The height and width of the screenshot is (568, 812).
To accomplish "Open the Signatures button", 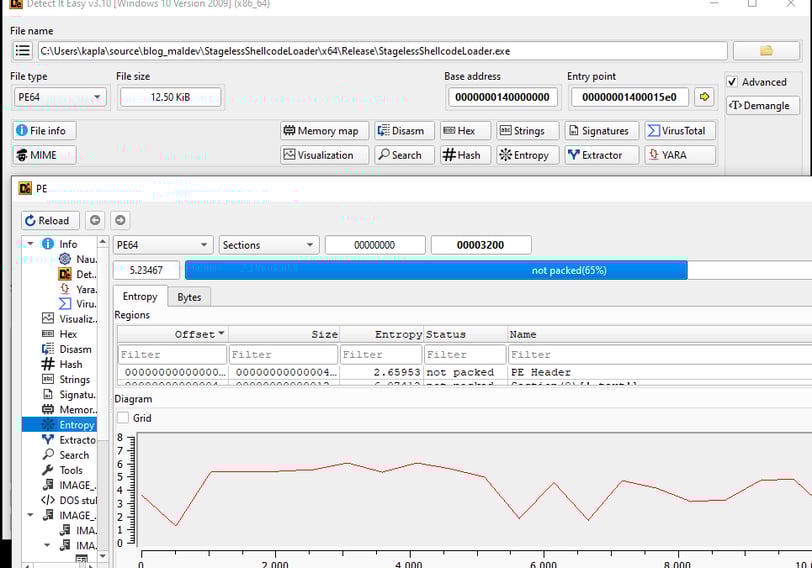I will [602, 130].
